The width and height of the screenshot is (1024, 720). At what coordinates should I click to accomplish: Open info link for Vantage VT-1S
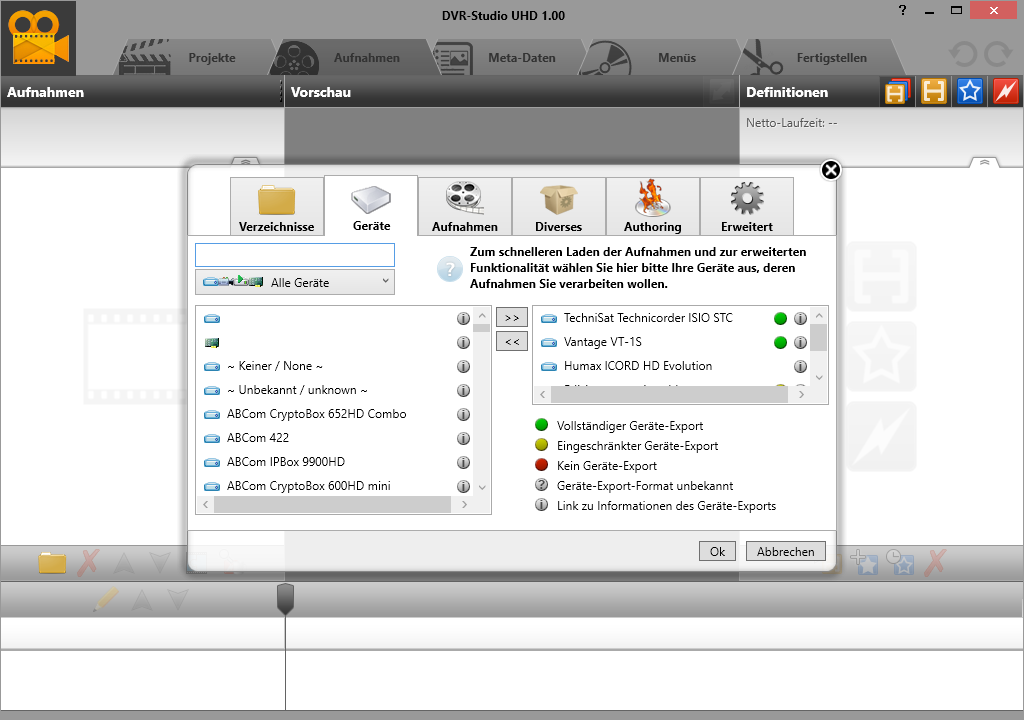pyautogui.click(x=800, y=342)
